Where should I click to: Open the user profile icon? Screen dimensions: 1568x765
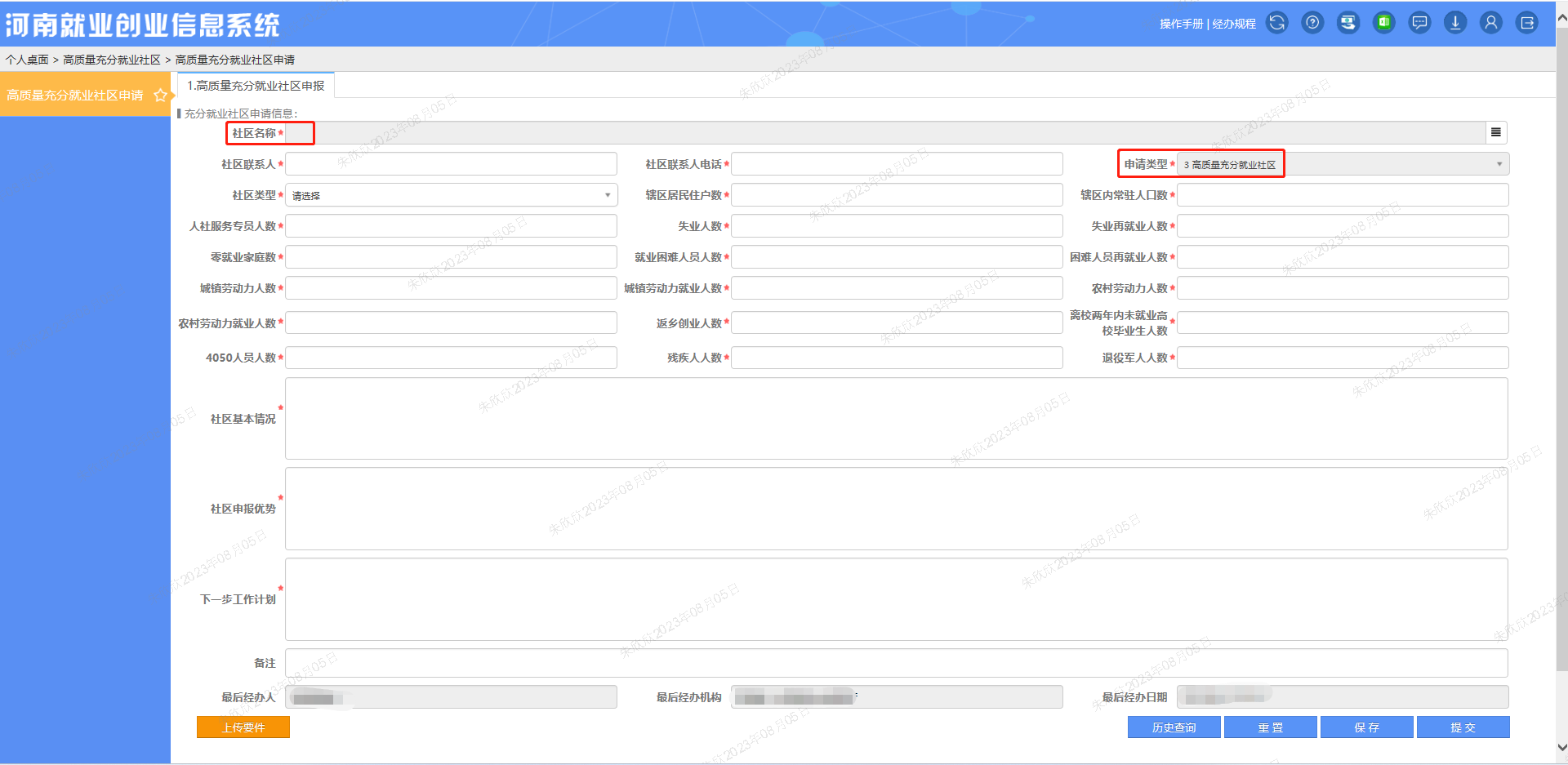(x=1491, y=23)
